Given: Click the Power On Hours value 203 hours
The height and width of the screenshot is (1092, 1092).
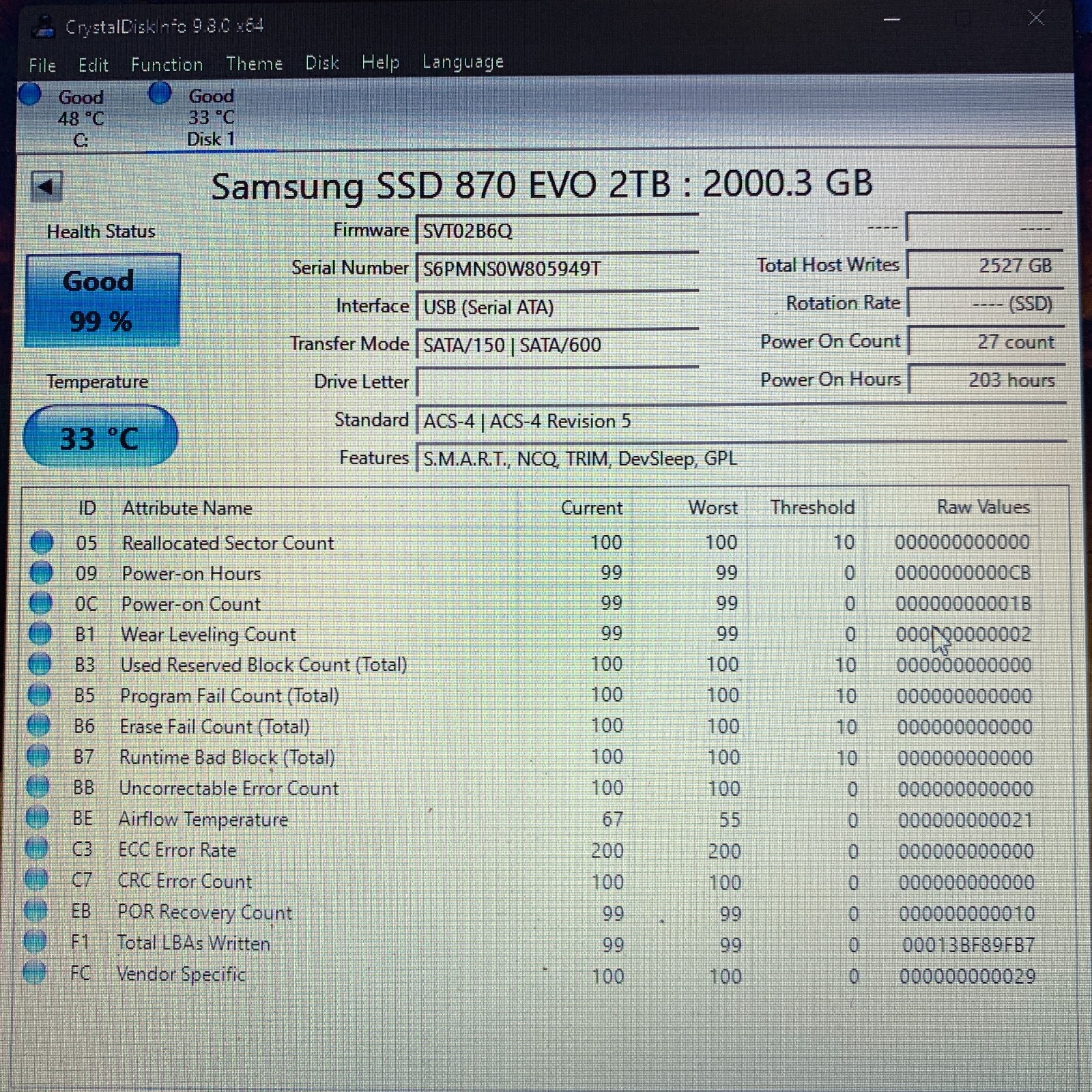Looking at the screenshot, I should click(987, 380).
